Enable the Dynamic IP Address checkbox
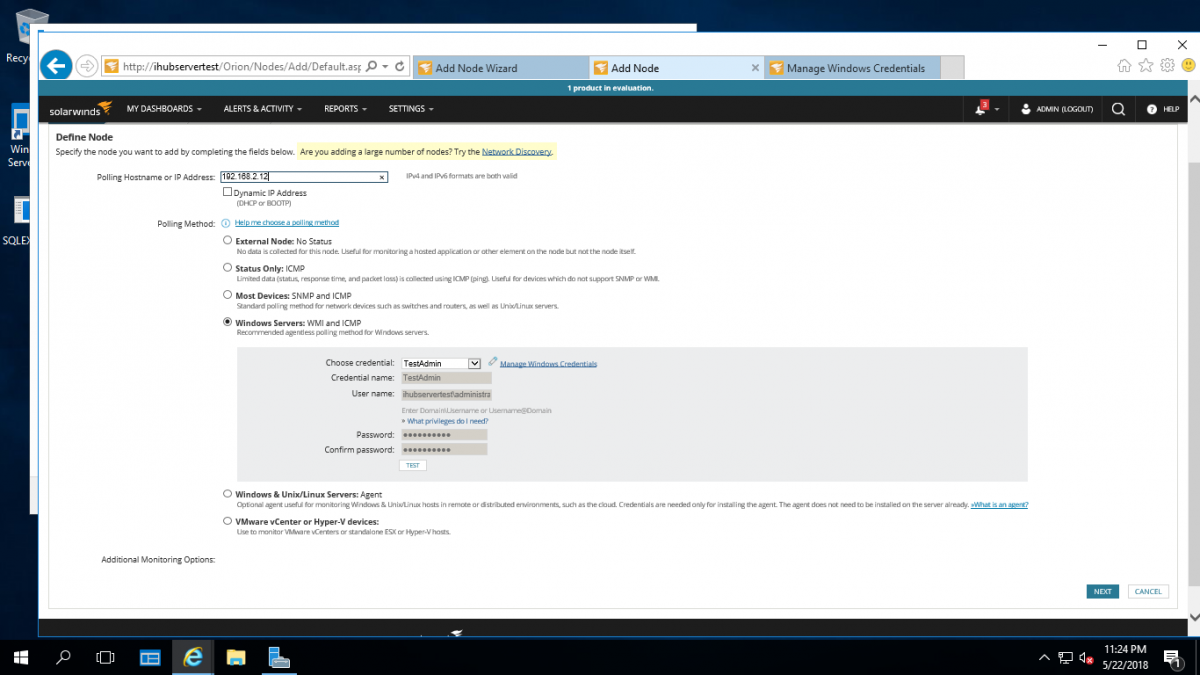The image size is (1200, 675). pyautogui.click(x=228, y=192)
